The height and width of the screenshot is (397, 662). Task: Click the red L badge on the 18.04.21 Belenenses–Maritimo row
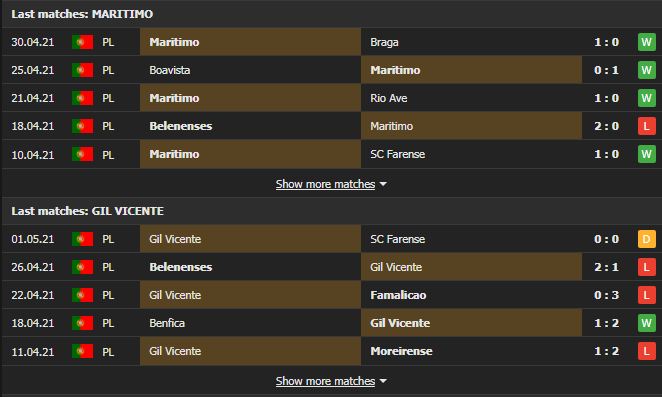pyautogui.click(x=646, y=126)
